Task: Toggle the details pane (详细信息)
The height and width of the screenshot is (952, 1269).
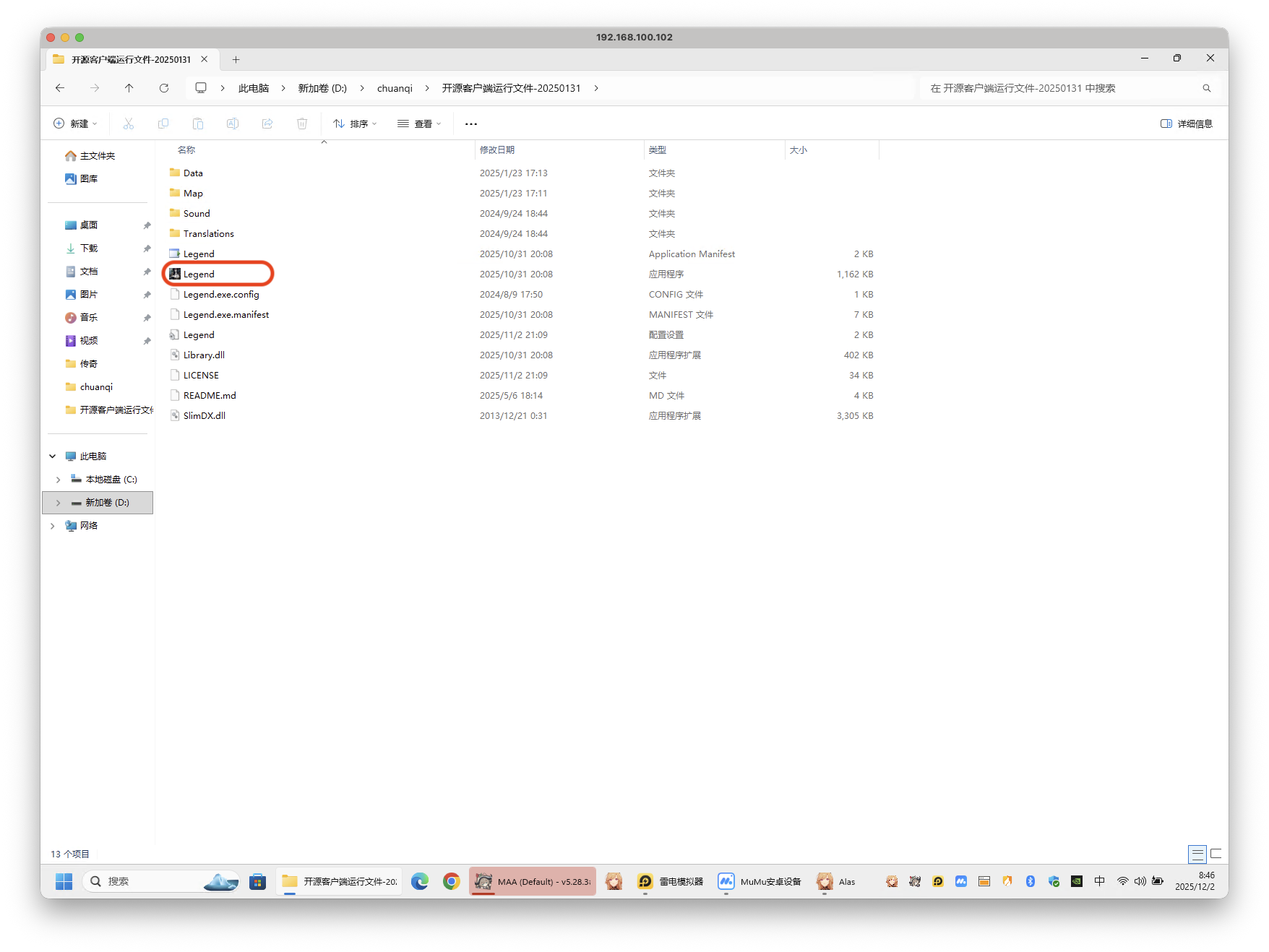Action: (1187, 124)
